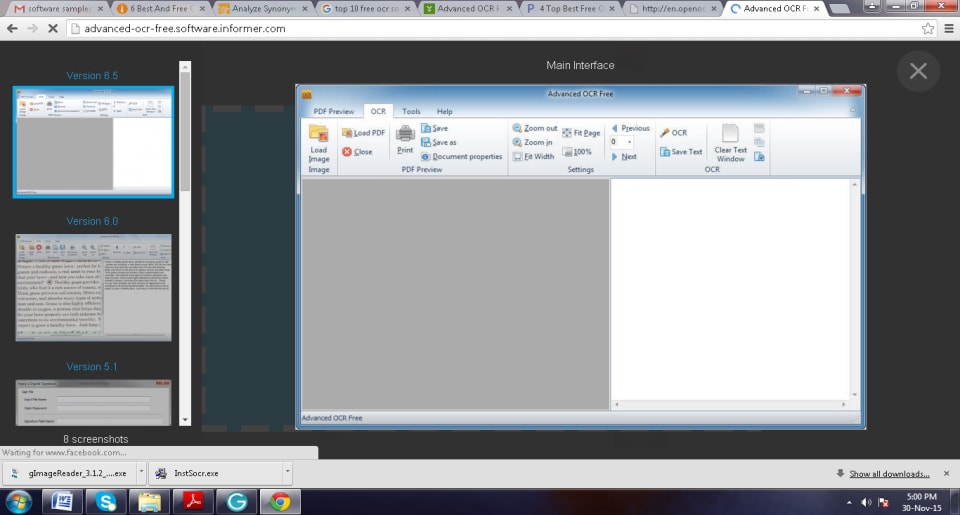Close the downloads bar
Image resolution: width=960 pixels, height=515 pixels.
tap(947, 473)
